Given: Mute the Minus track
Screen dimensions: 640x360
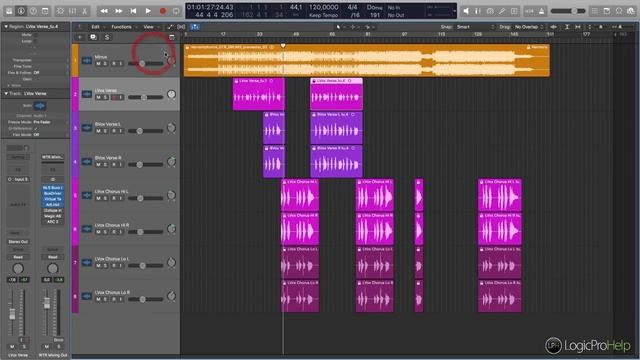Looking at the screenshot, I should (98, 64).
